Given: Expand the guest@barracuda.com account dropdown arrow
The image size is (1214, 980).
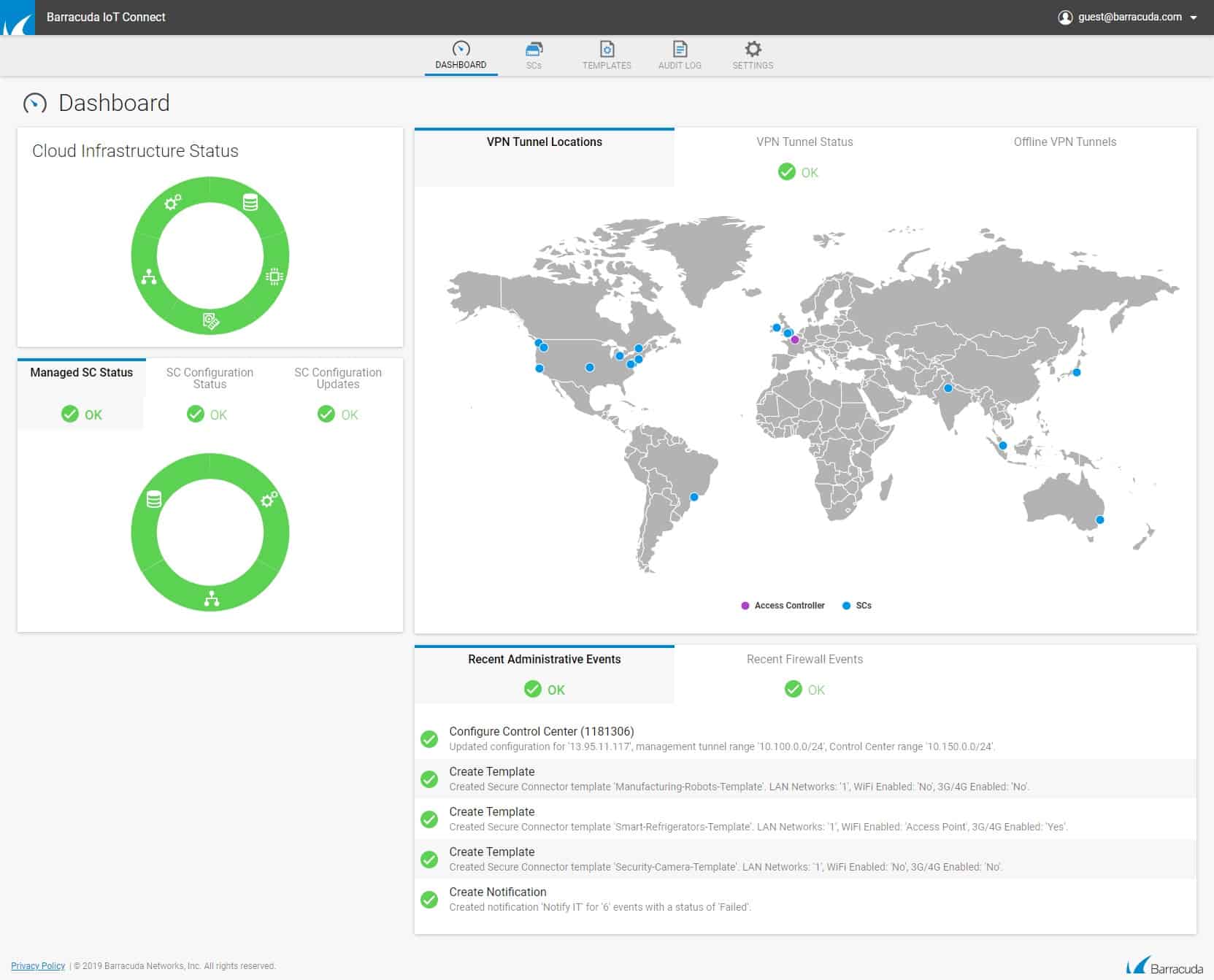Looking at the screenshot, I should click(x=1194, y=18).
